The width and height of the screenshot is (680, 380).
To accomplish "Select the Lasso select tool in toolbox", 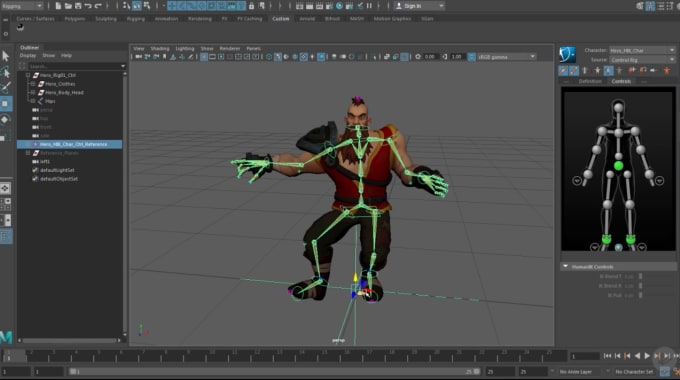I will [6, 72].
